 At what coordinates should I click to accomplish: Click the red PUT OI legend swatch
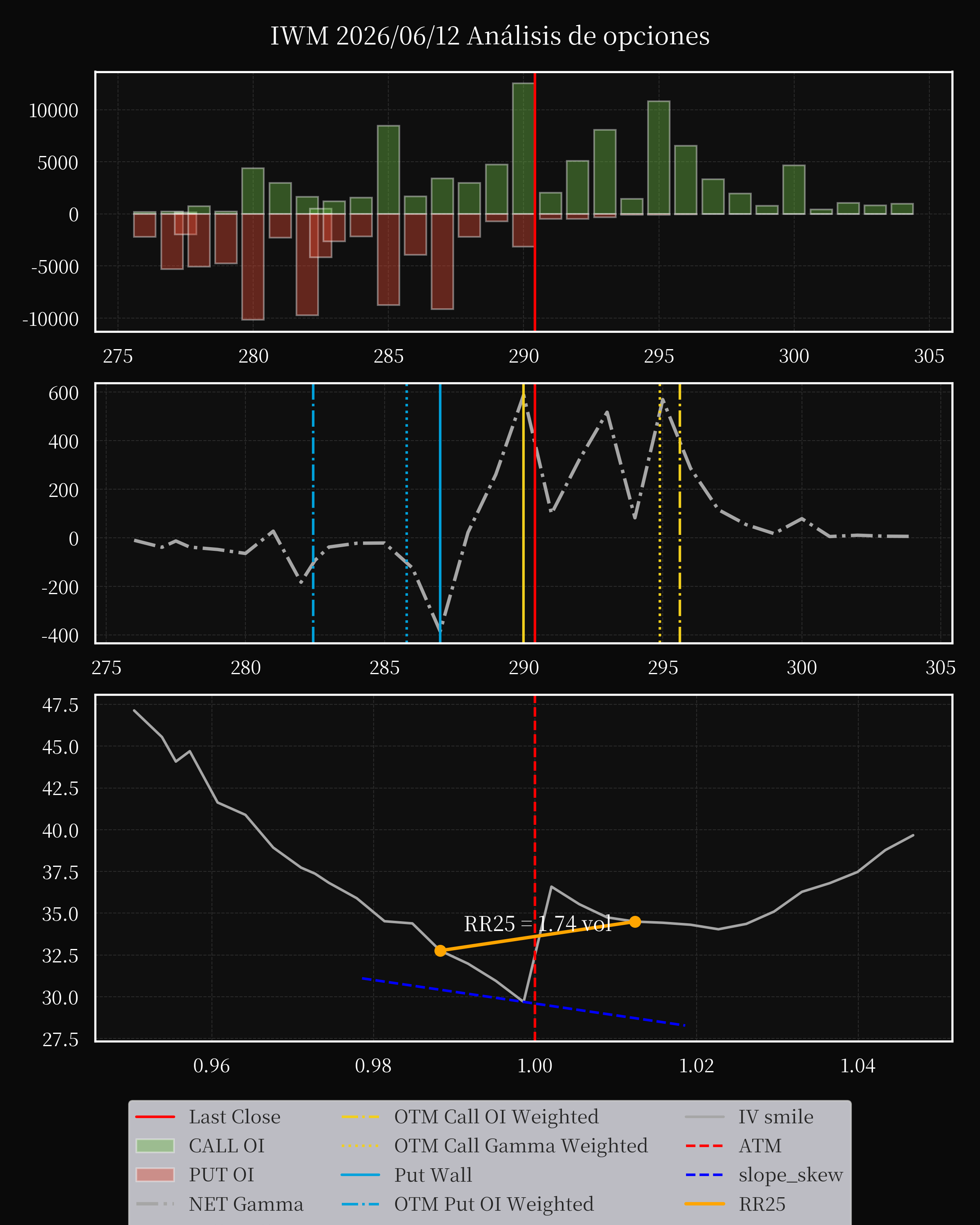pos(155,1174)
